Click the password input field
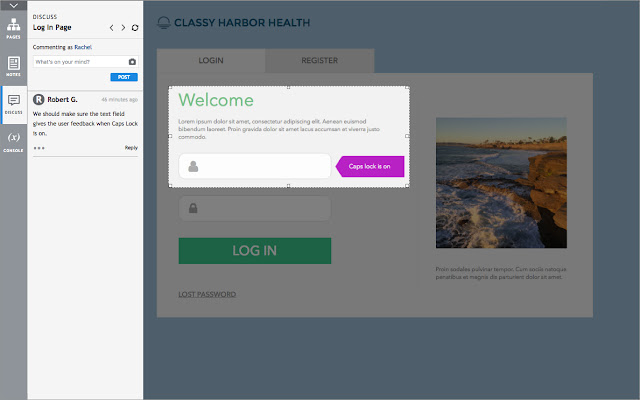This screenshot has height=400, width=640. click(x=255, y=208)
